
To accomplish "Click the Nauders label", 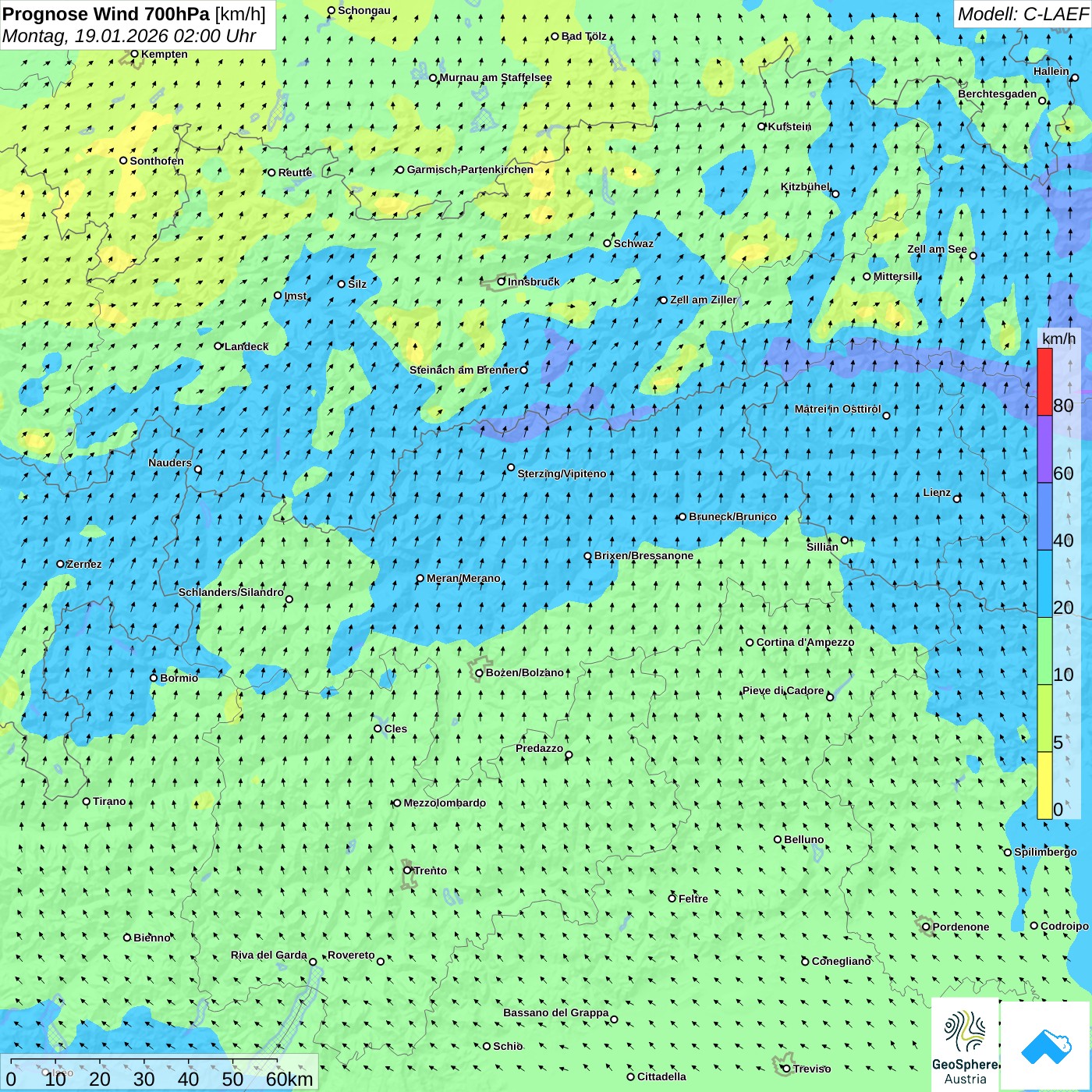I will [x=170, y=463].
